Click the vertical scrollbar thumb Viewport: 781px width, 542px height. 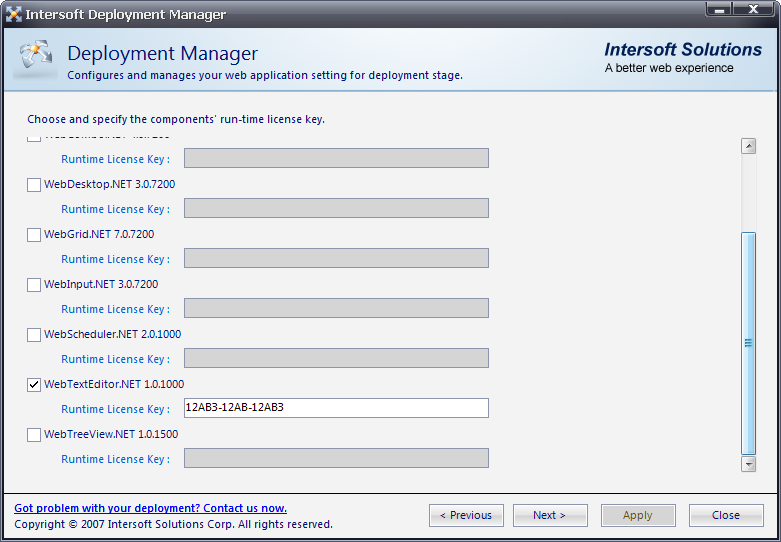tap(748, 342)
